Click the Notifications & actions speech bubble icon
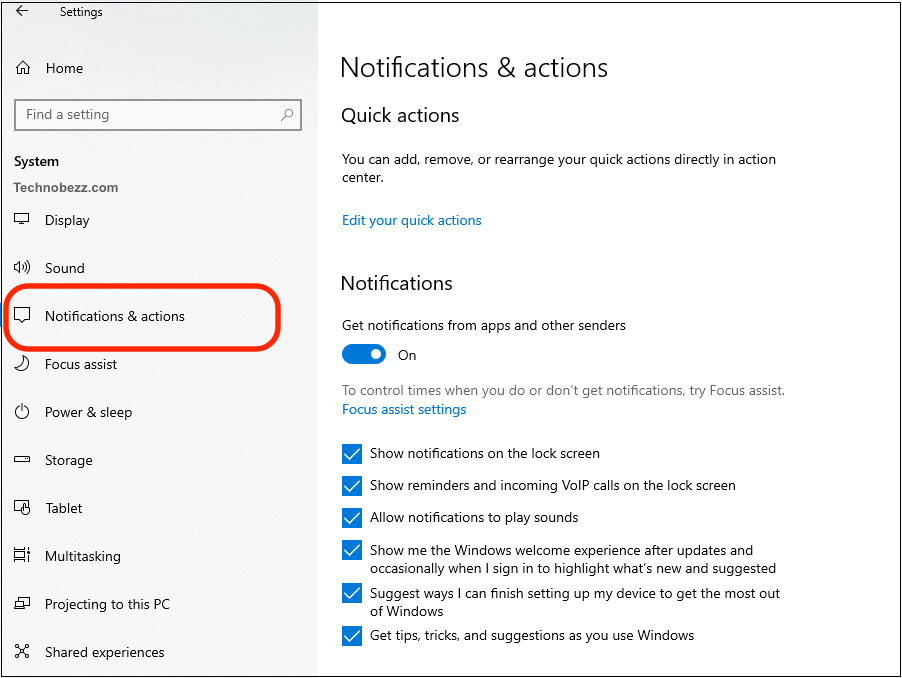The width and height of the screenshot is (902, 678). coord(22,315)
